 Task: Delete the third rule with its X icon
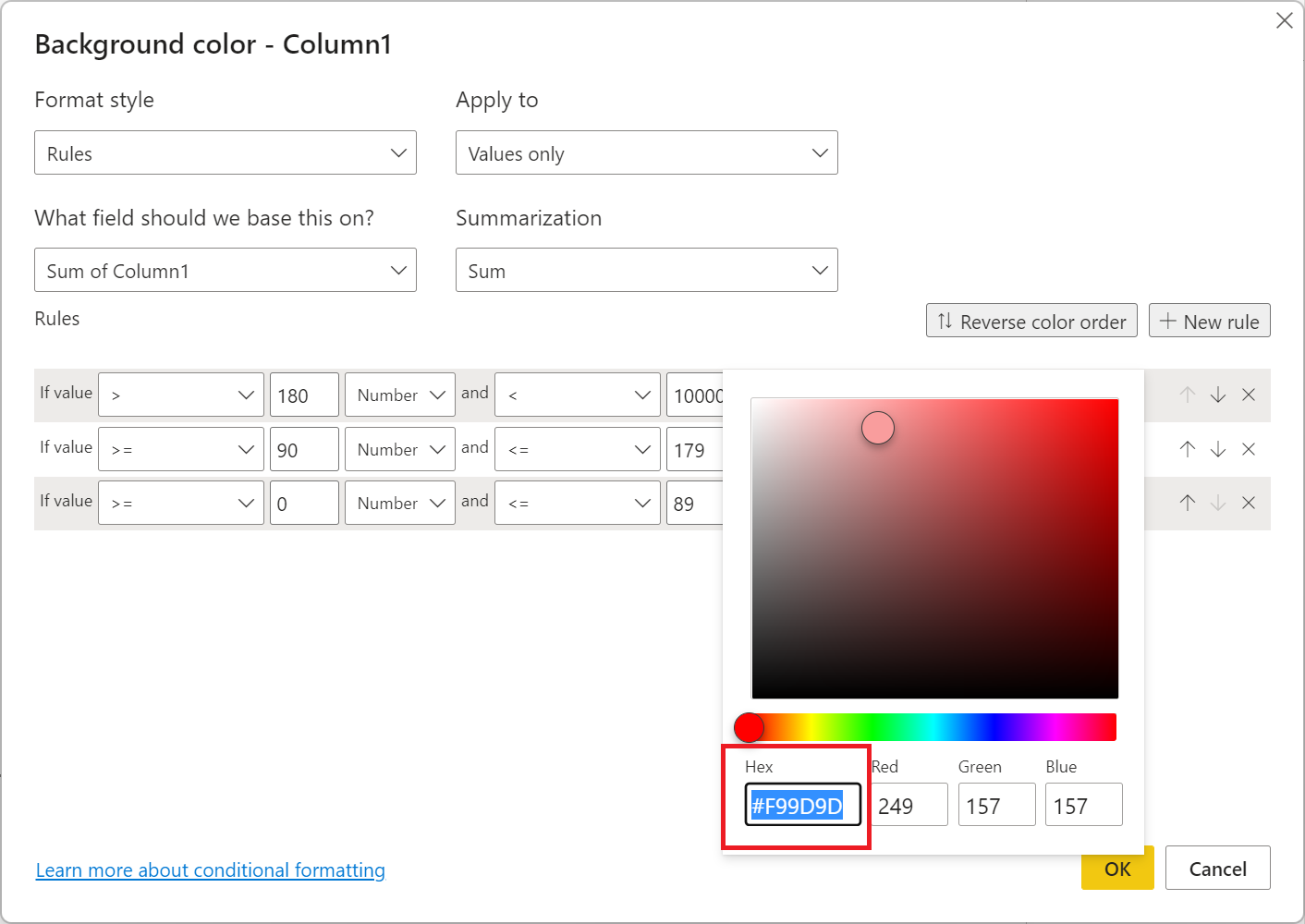tap(1249, 503)
